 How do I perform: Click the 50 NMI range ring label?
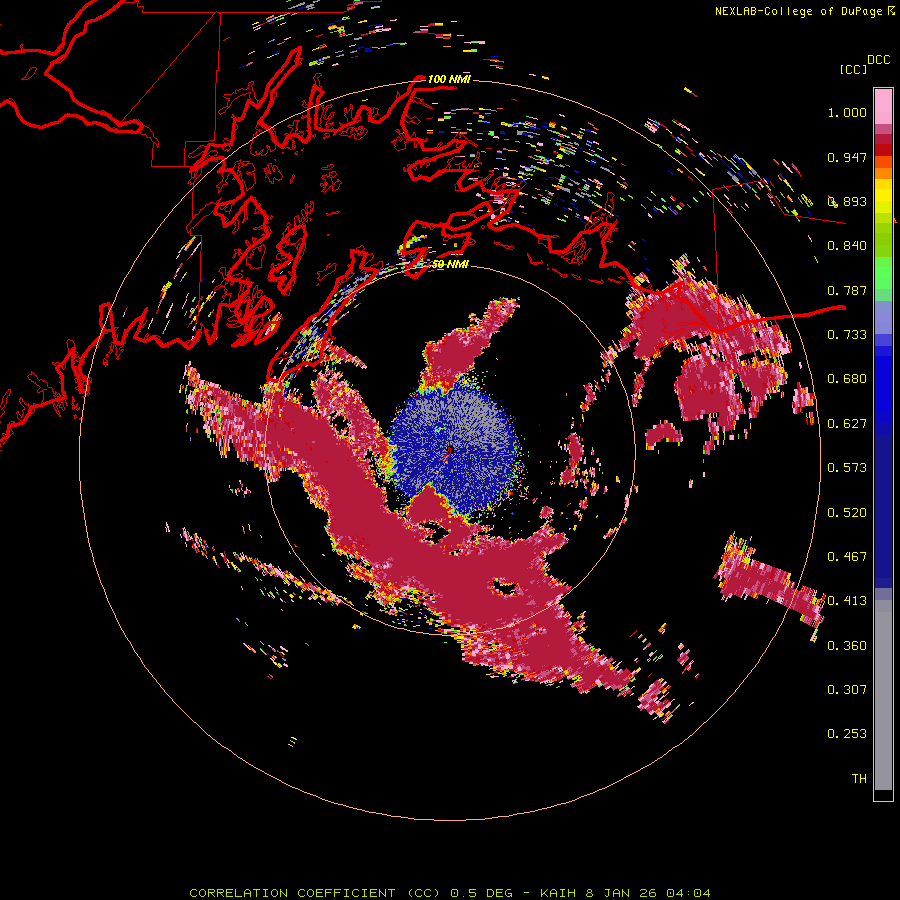450,264
